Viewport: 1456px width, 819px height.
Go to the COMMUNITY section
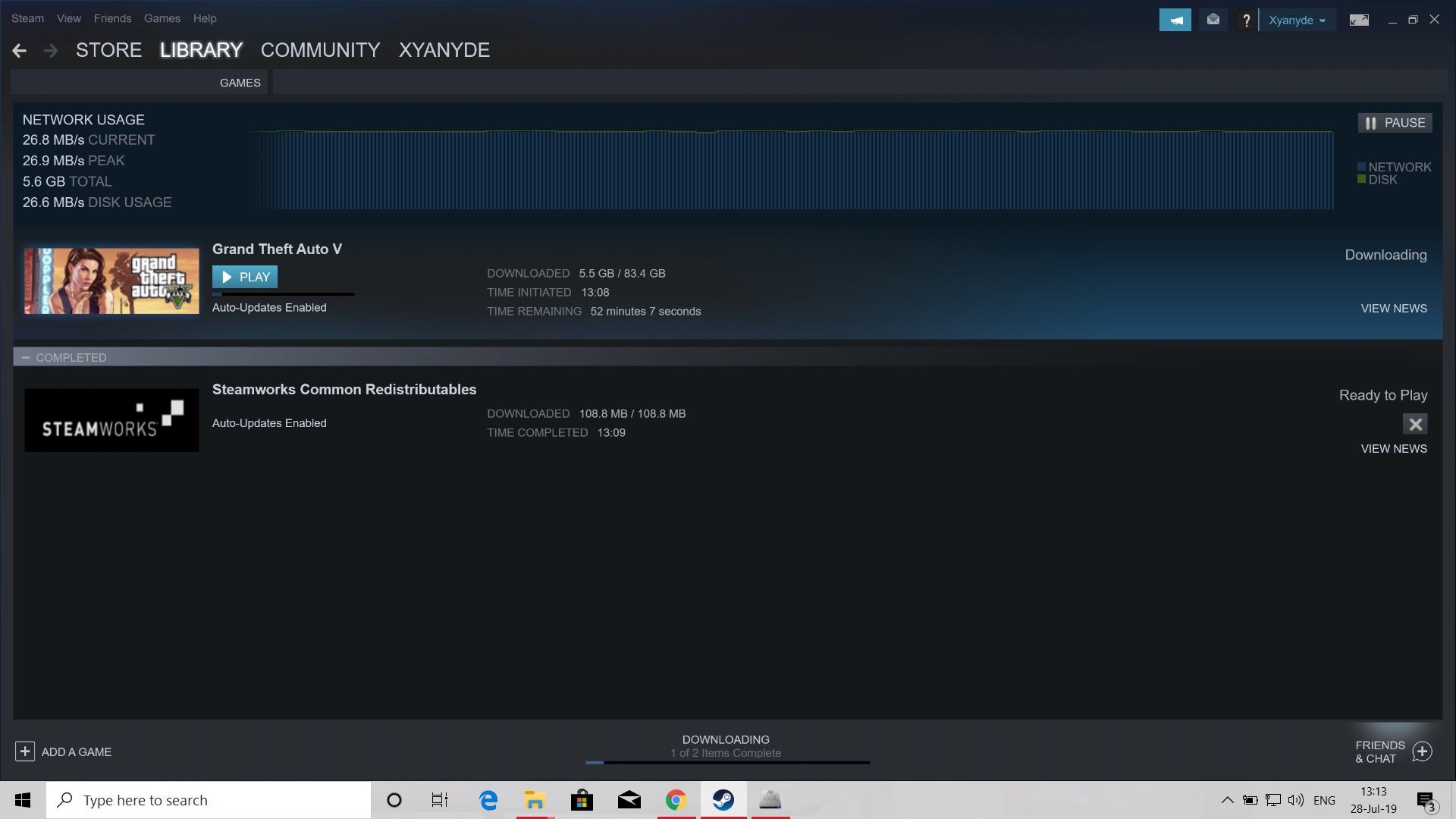(x=320, y=50)
